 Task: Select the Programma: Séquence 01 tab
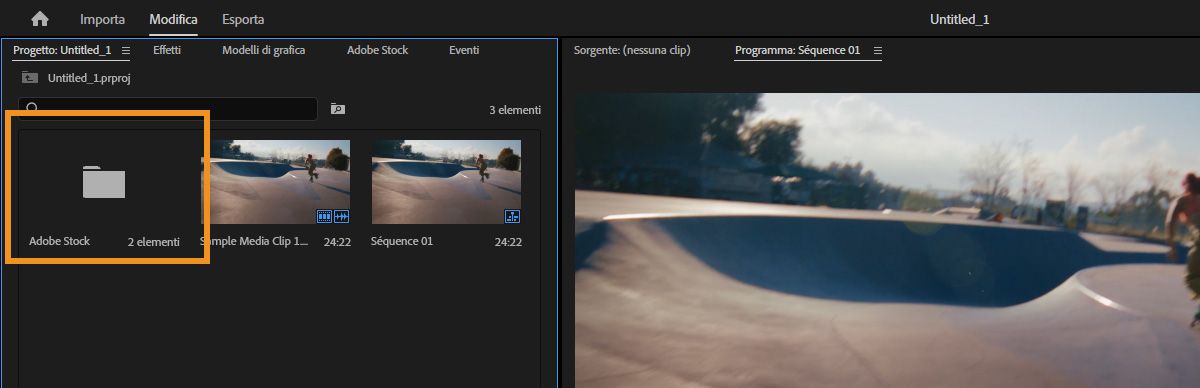click(797, 50)
